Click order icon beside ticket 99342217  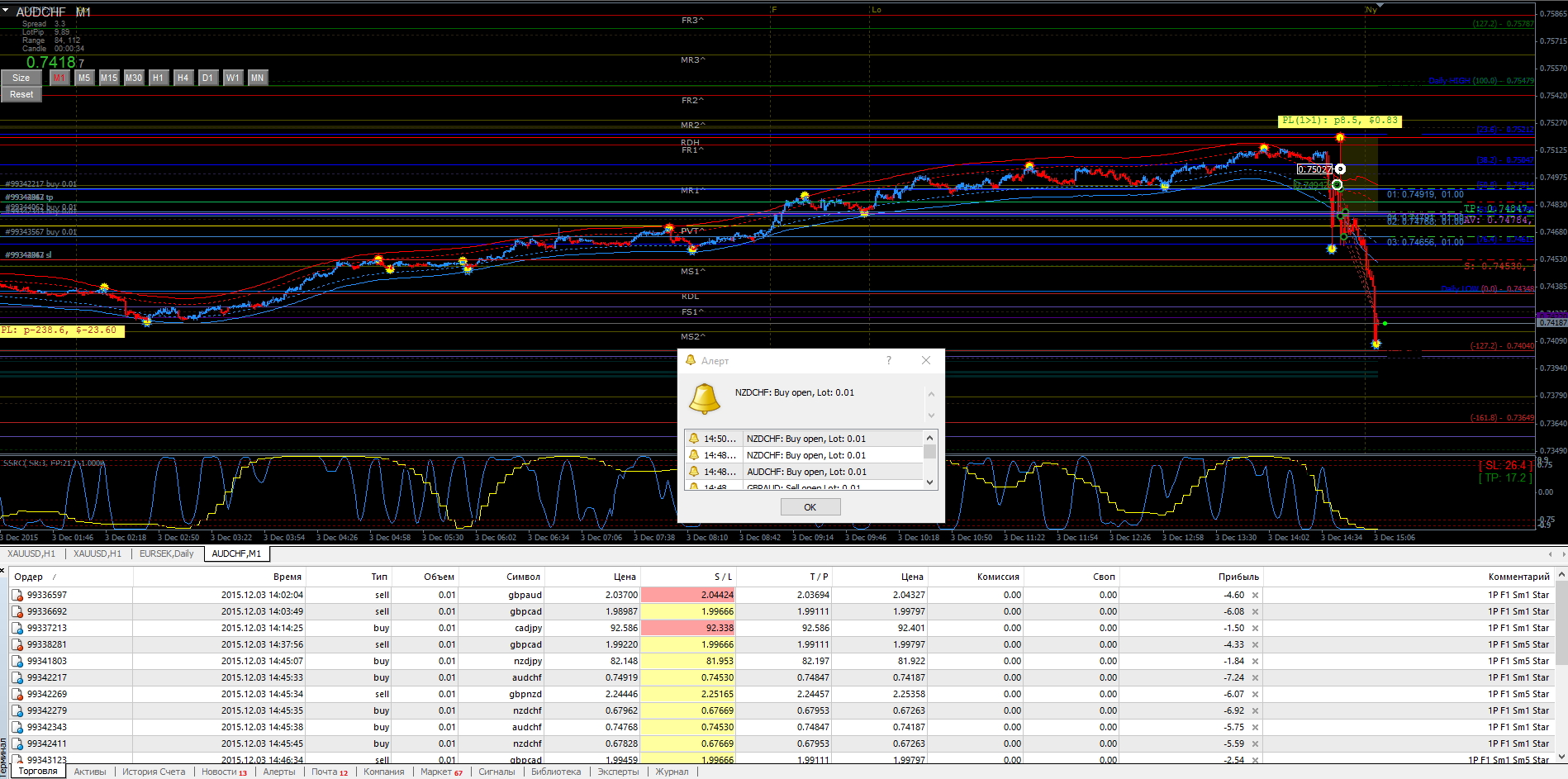click(17, 677)
